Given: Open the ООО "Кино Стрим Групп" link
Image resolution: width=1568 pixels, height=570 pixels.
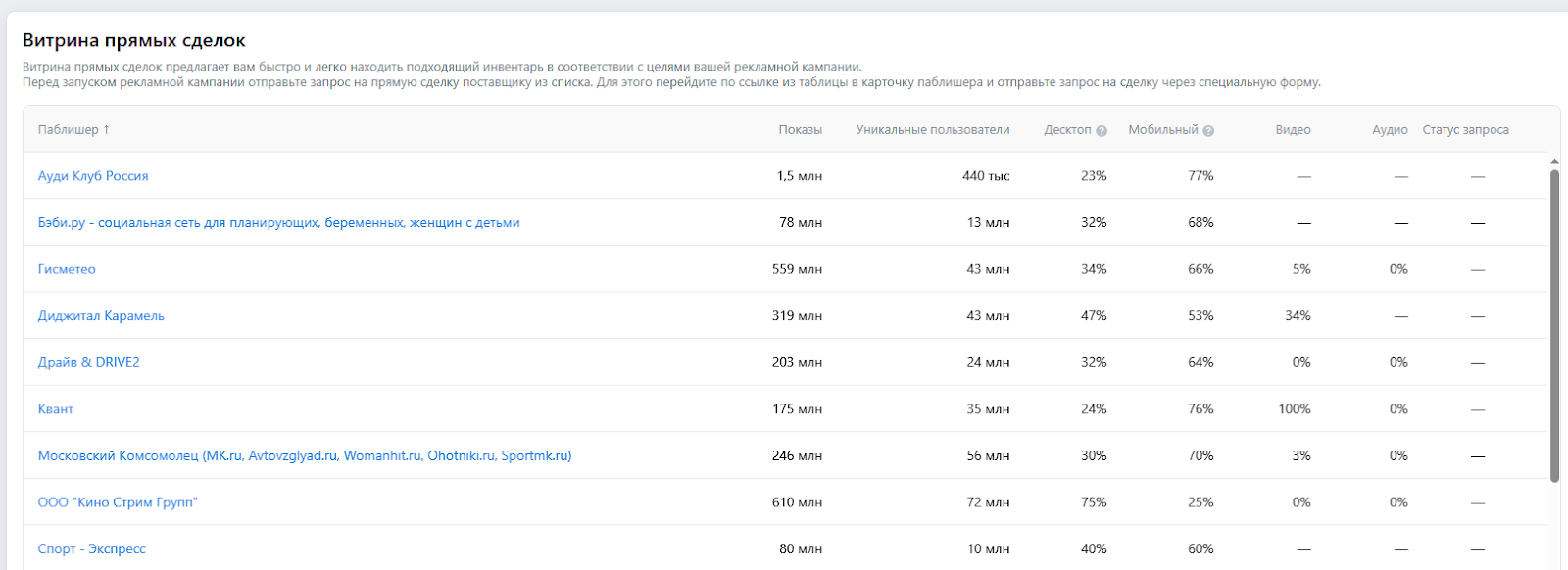Looking at the screenshot, I should (118, 502).
